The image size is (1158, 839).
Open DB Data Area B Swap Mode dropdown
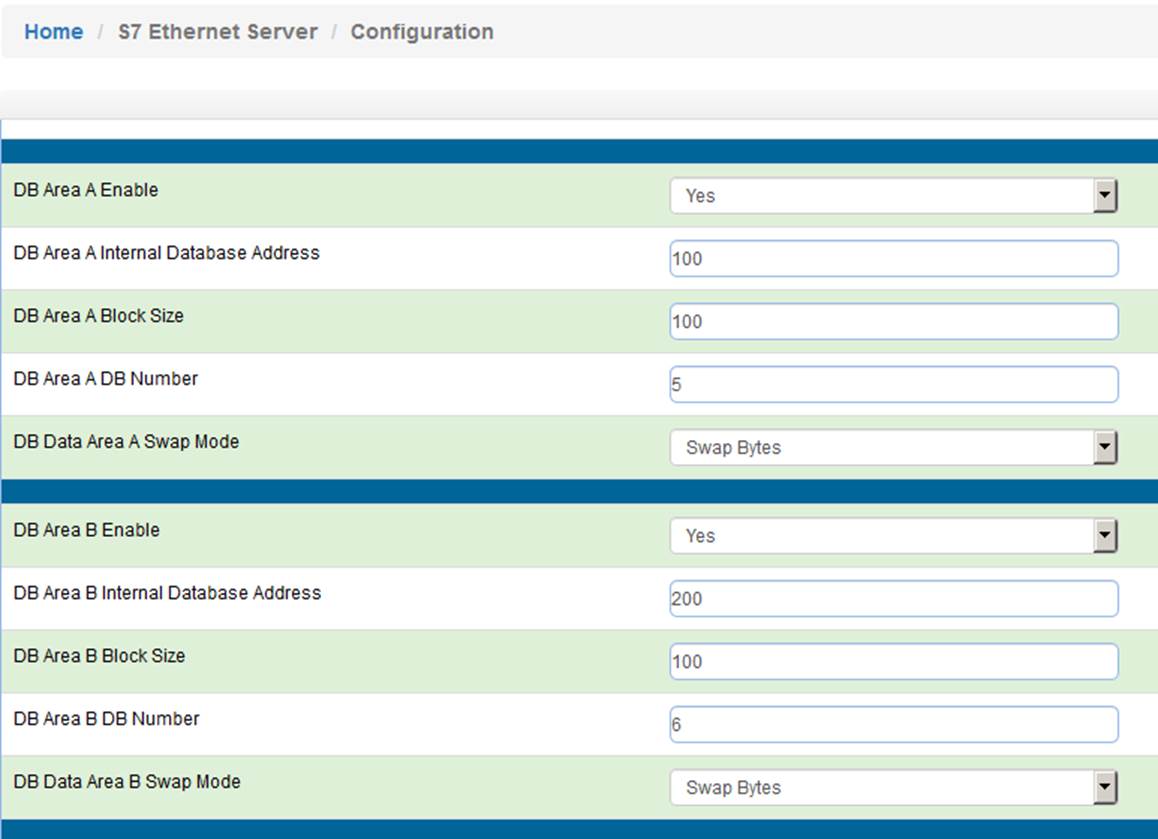pos(894,787)
